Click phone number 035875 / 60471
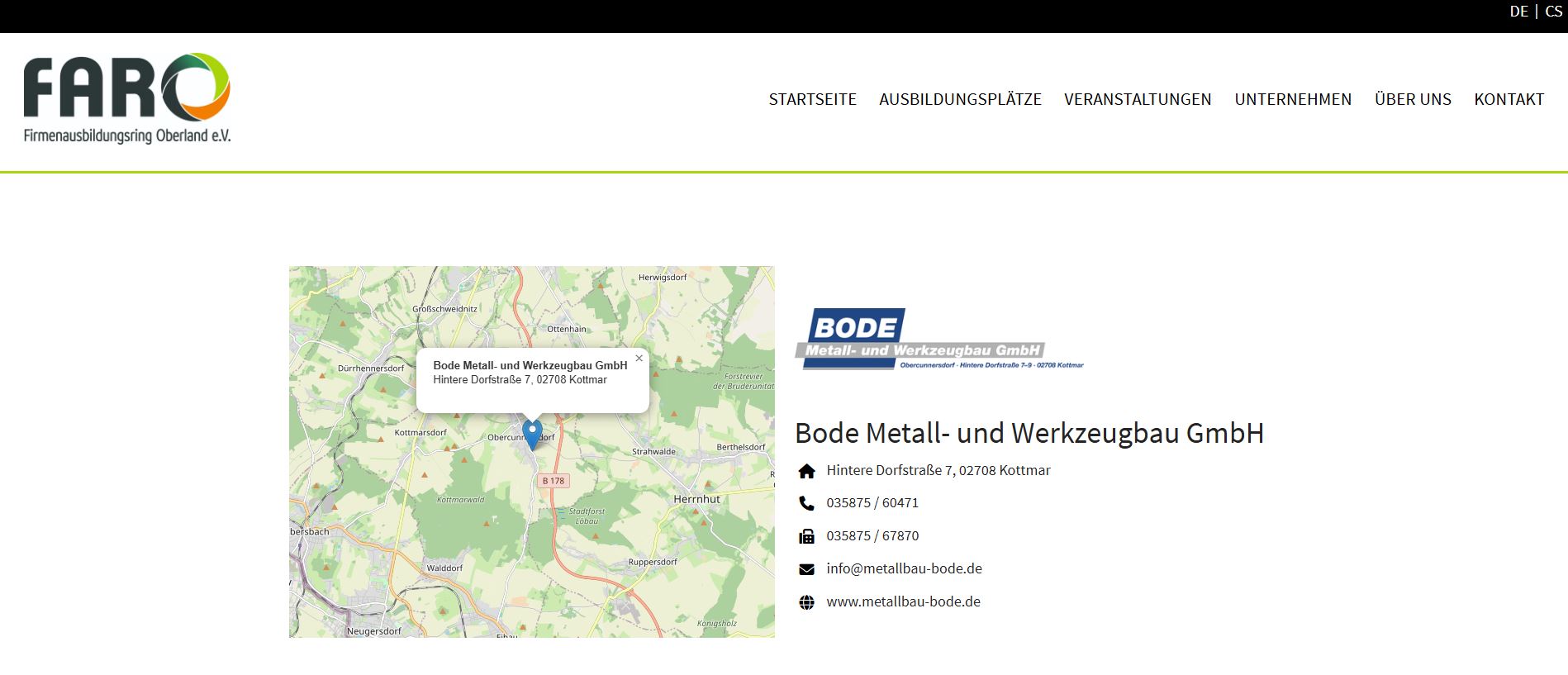 872,502
